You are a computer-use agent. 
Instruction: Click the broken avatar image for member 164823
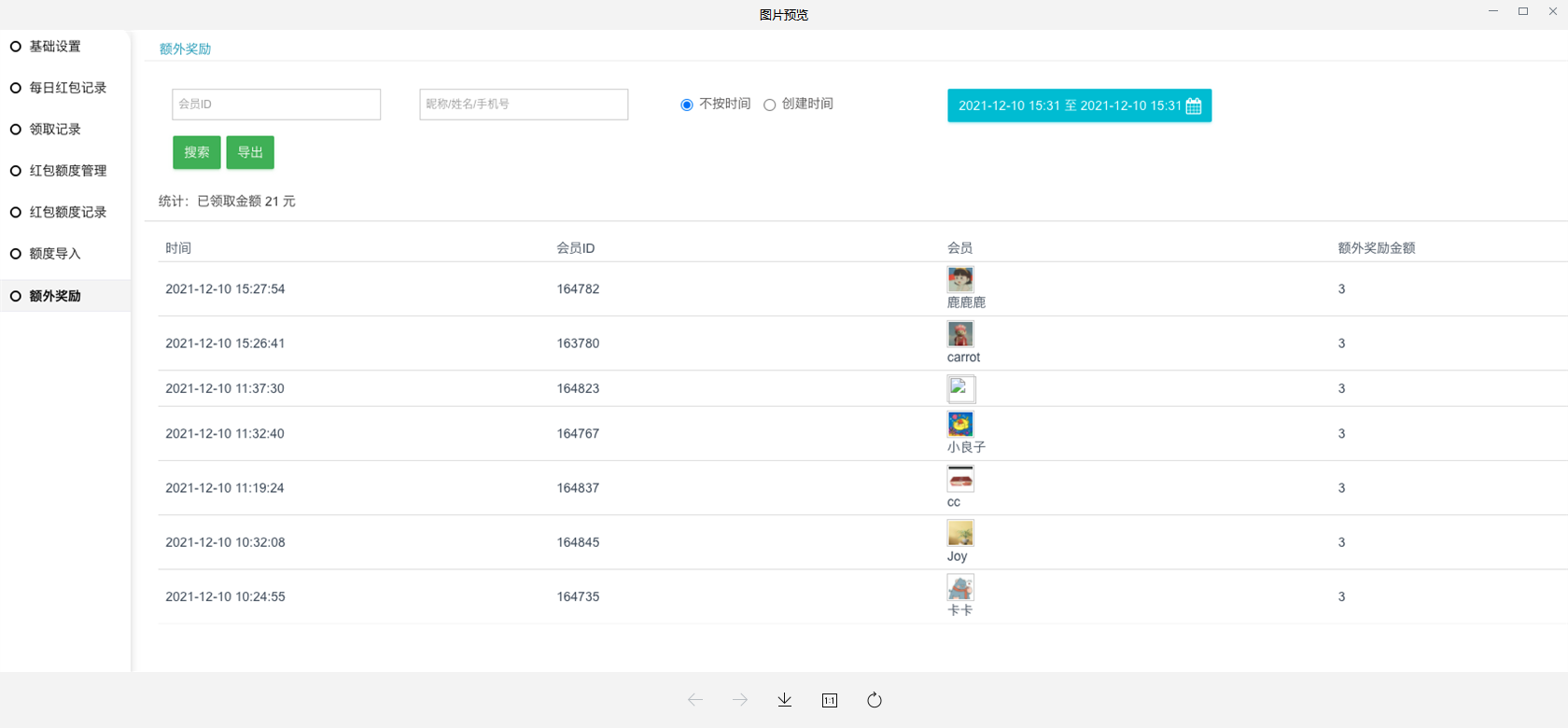[x=960, y=388]
